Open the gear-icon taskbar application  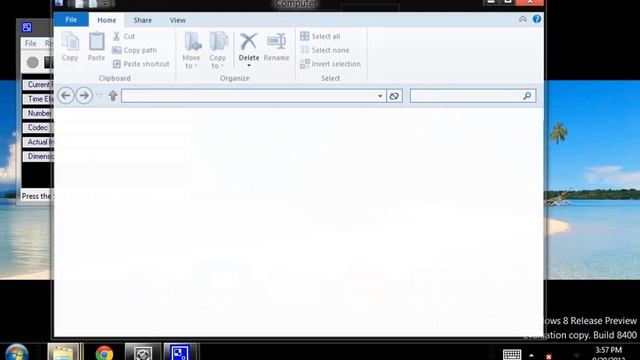[x=143, y=352]
